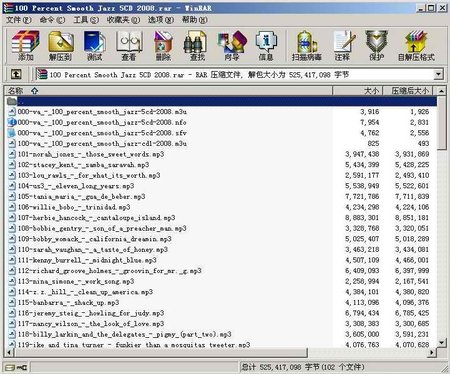The width and height of the screenshot is (450, 374).
Task: Click the horizontal scrollbar left arrow
Action: pyautogui.click(x=9, y=352)
